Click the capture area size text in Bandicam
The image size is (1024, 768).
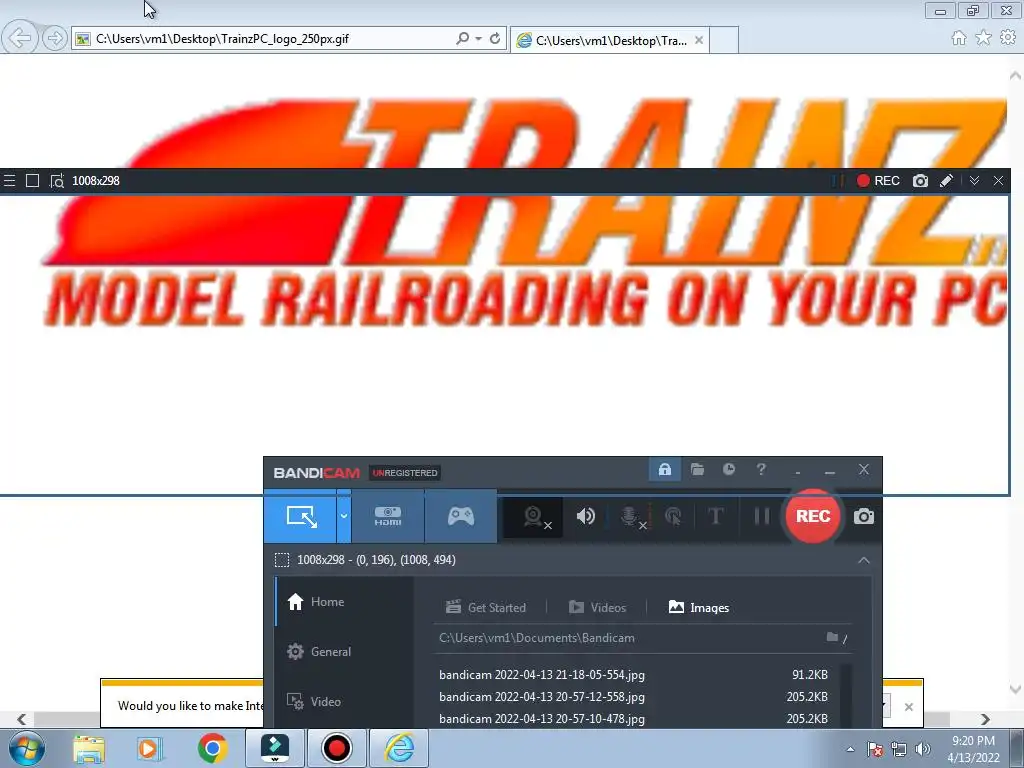click(376, 560)
